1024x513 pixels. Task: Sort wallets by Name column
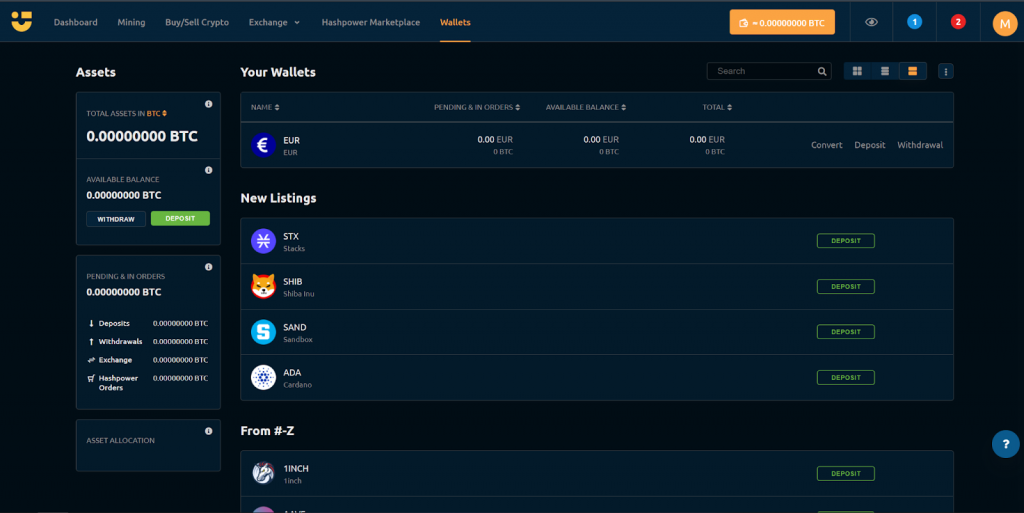(265, 107)
